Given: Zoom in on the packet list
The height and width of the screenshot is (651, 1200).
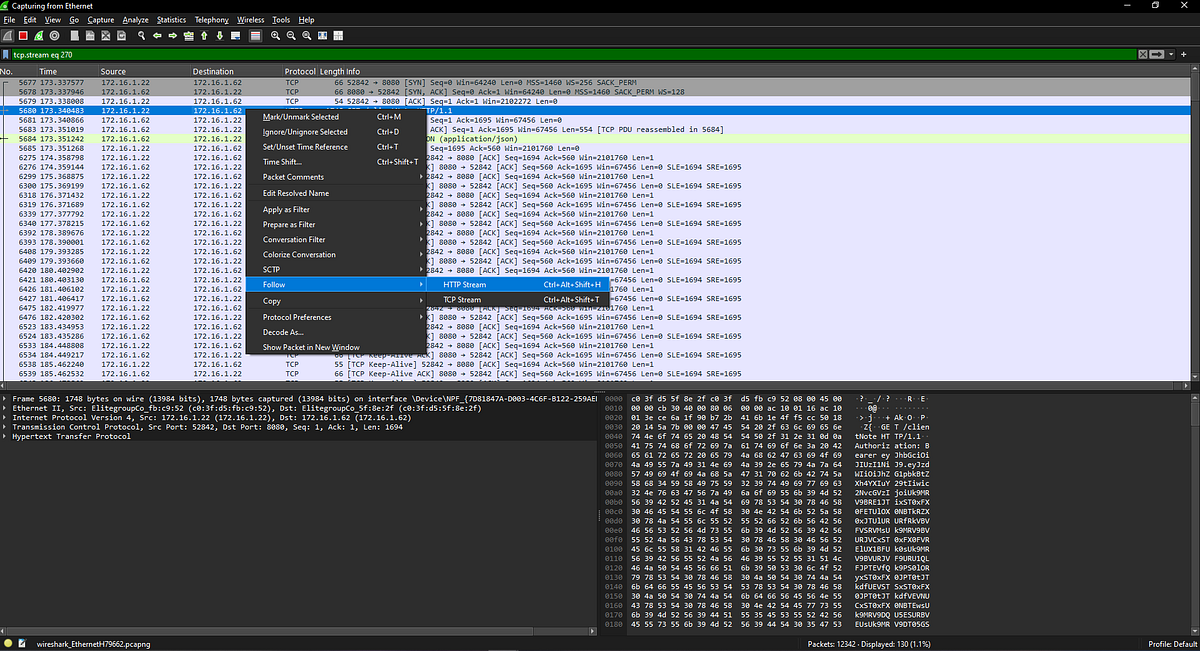Looking at the screenshot, I should pos(274,36).
